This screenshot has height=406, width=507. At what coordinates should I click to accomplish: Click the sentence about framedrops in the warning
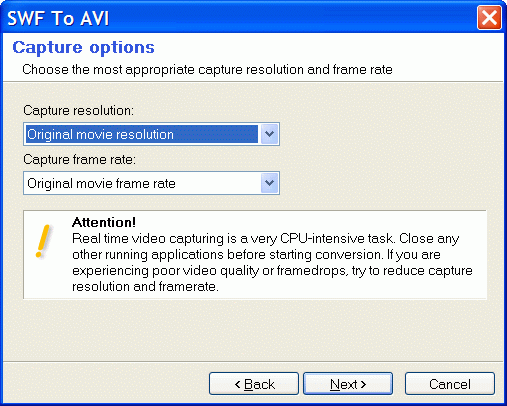point(272,270)
